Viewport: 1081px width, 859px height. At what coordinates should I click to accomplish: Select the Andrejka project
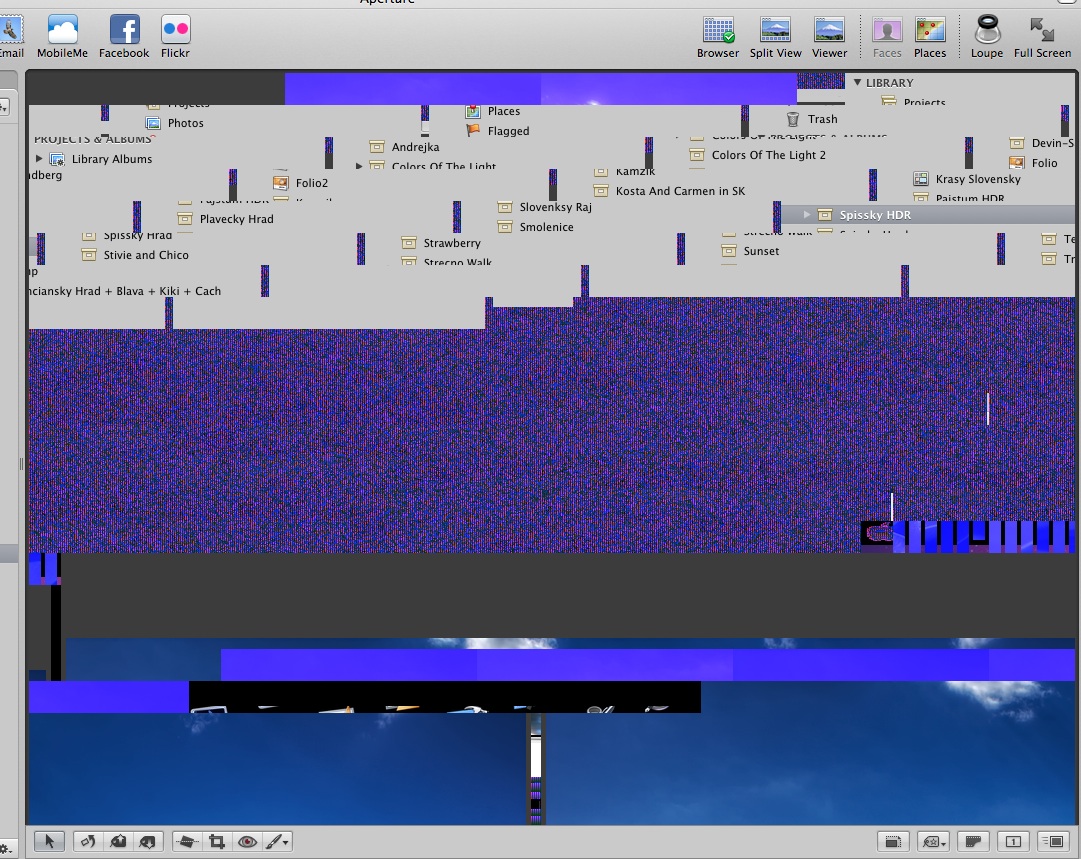click(405, 147)
